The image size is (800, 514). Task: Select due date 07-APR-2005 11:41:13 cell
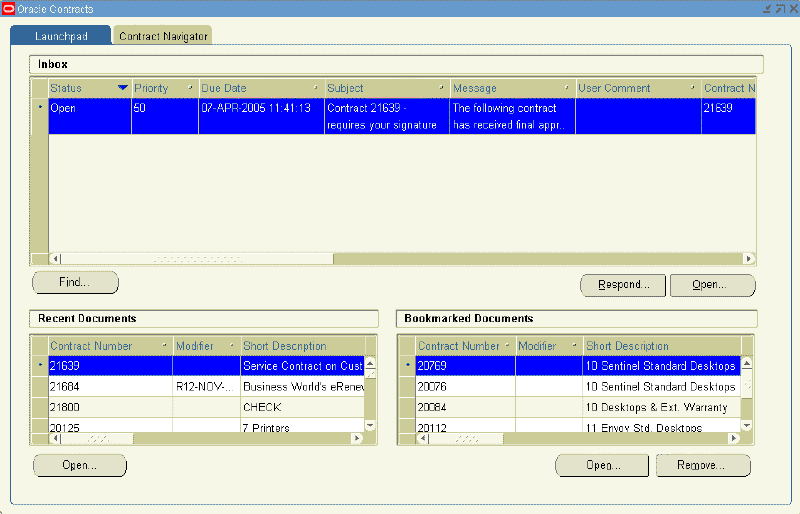(261, 116)
